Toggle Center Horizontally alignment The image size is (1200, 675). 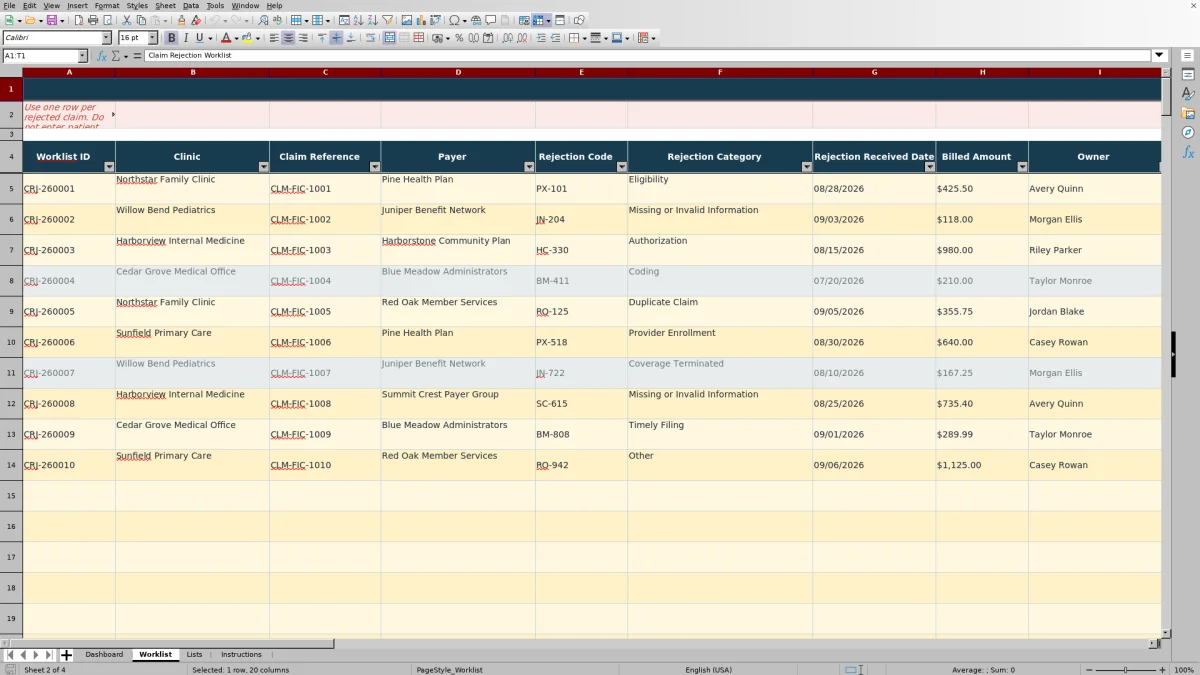point(288,38)
